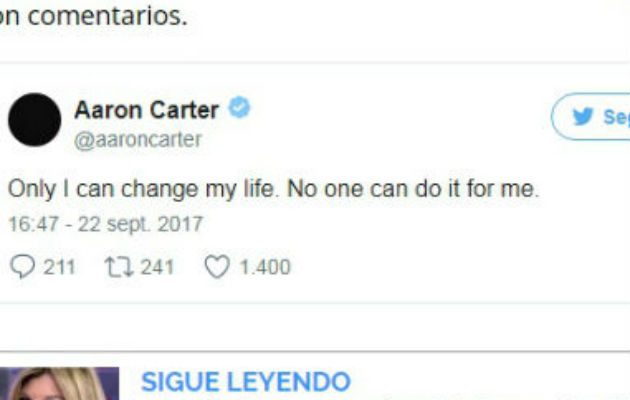The width and height of the screenshot is (630, 400).
Task: Open the @aaroncarter handle link
Action: pos(138,140)
